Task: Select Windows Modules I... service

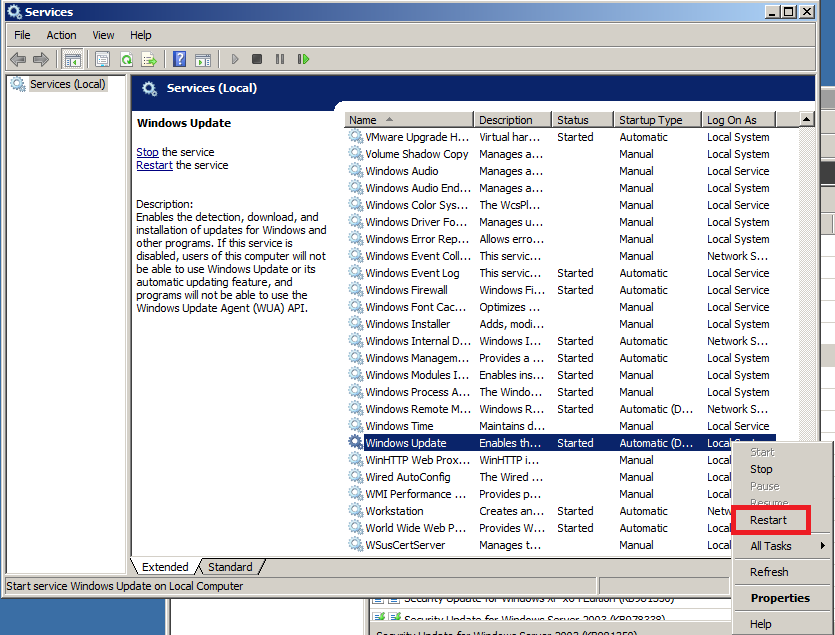Action: click(559, 375)
